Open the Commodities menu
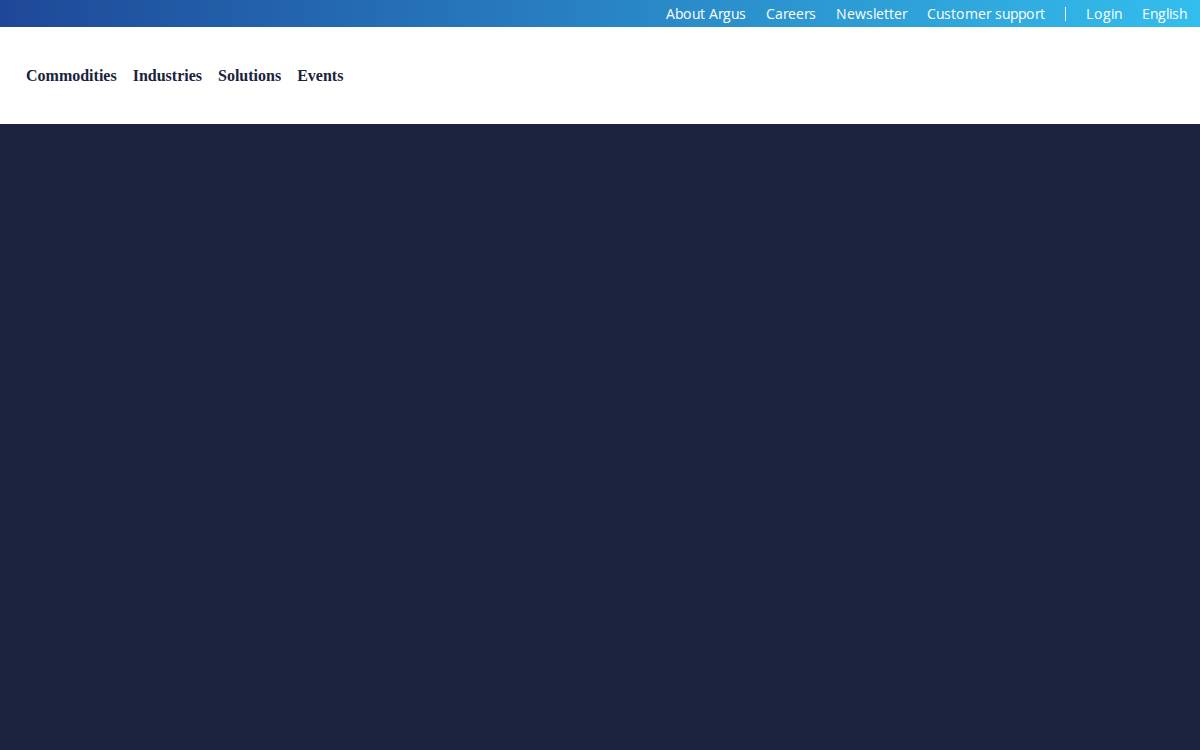The image size is (1200, 750). tap(71, 76)
